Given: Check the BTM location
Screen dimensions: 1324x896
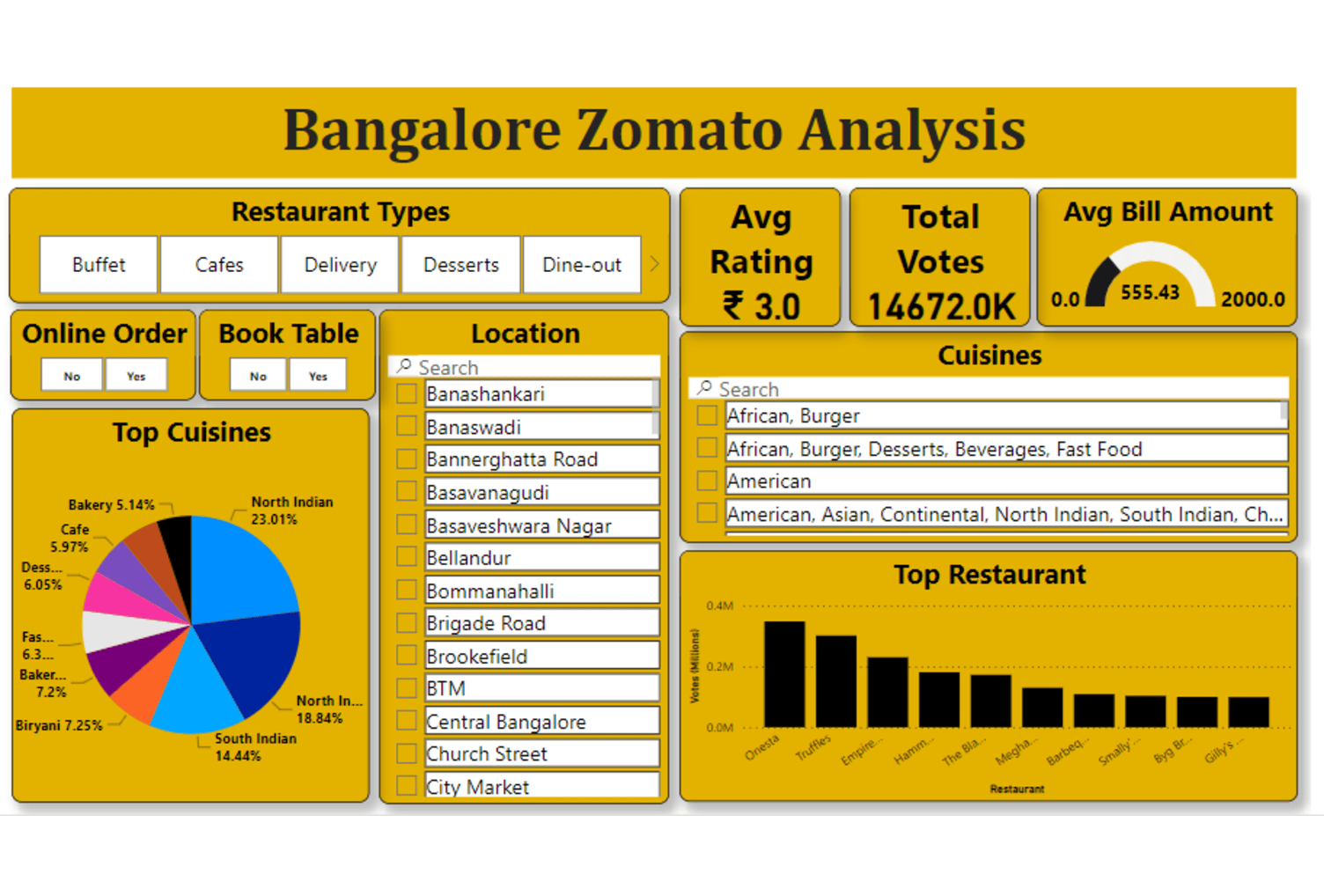Looking at the screenshot, I should pos(407,688).
